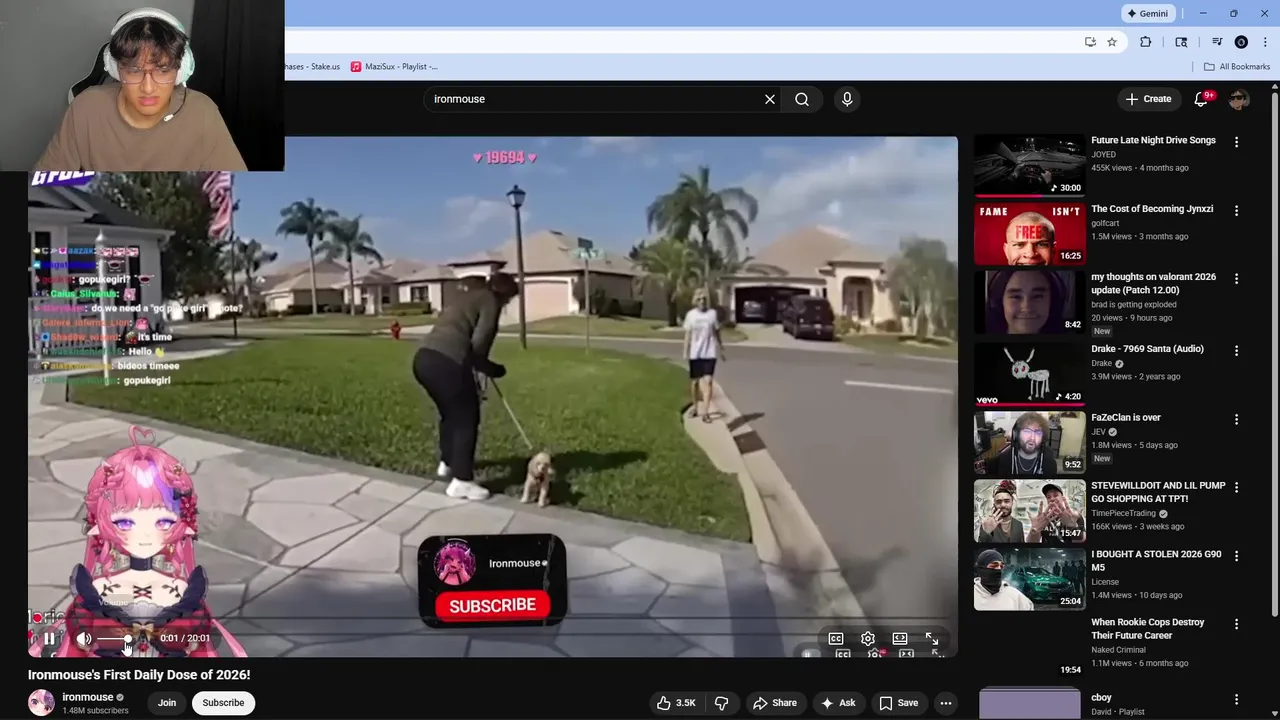Share the video

tap(775, 703)
